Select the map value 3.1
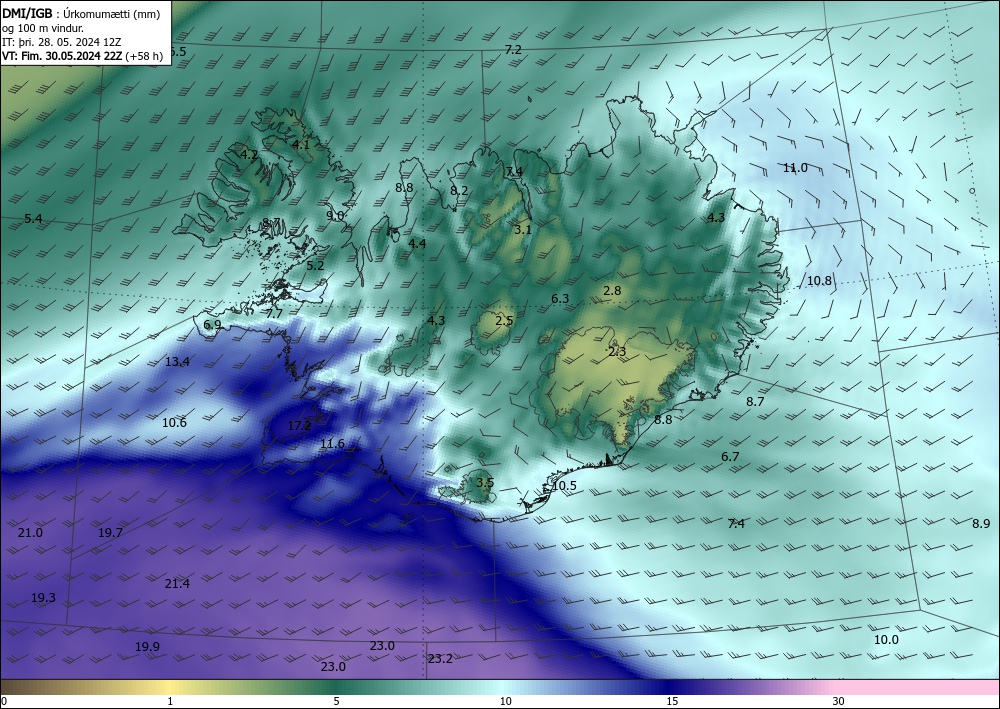The width and height of the screenshot is (1000, 709). tap(523, 230)
